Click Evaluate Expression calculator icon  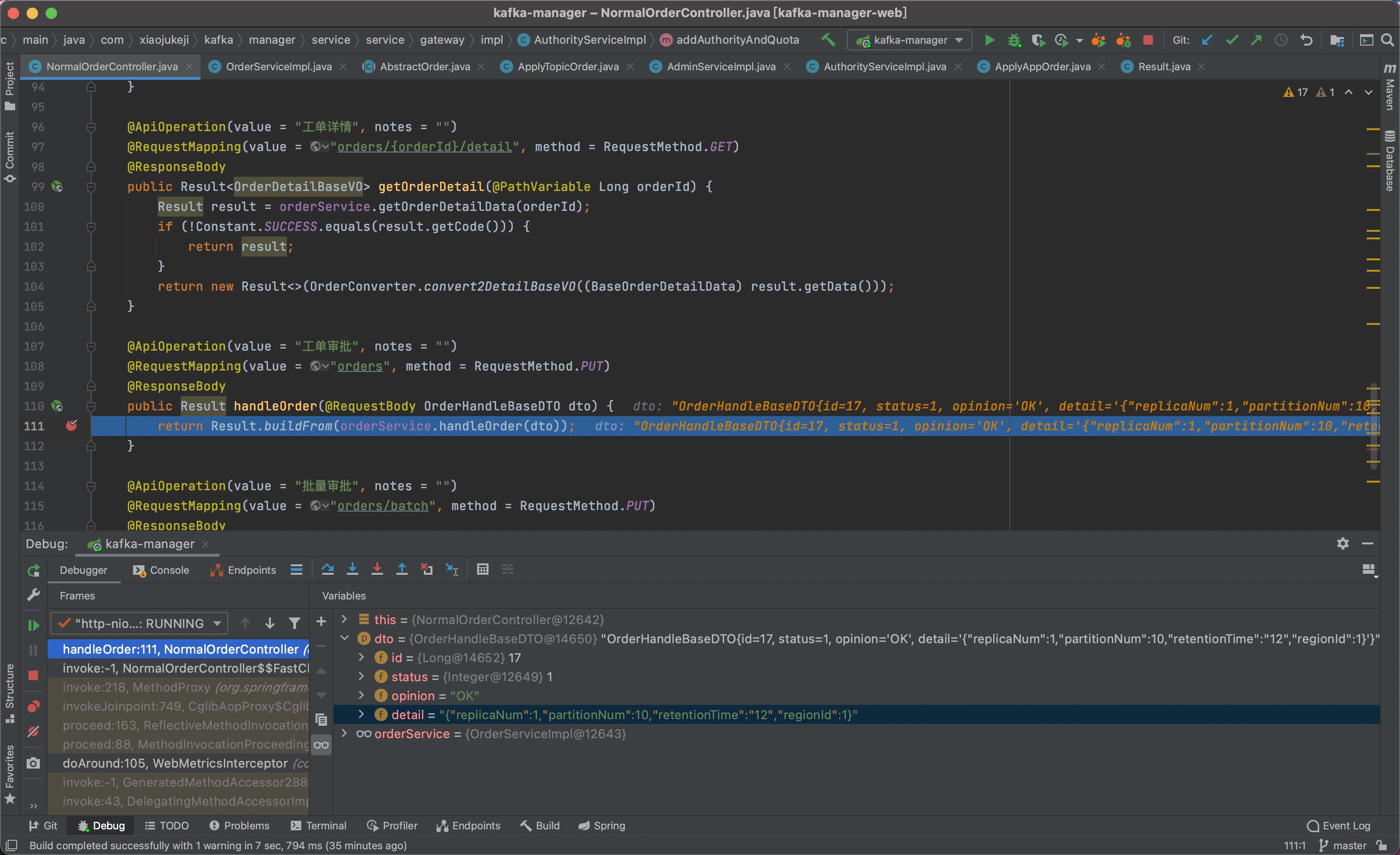pos(482,569)
